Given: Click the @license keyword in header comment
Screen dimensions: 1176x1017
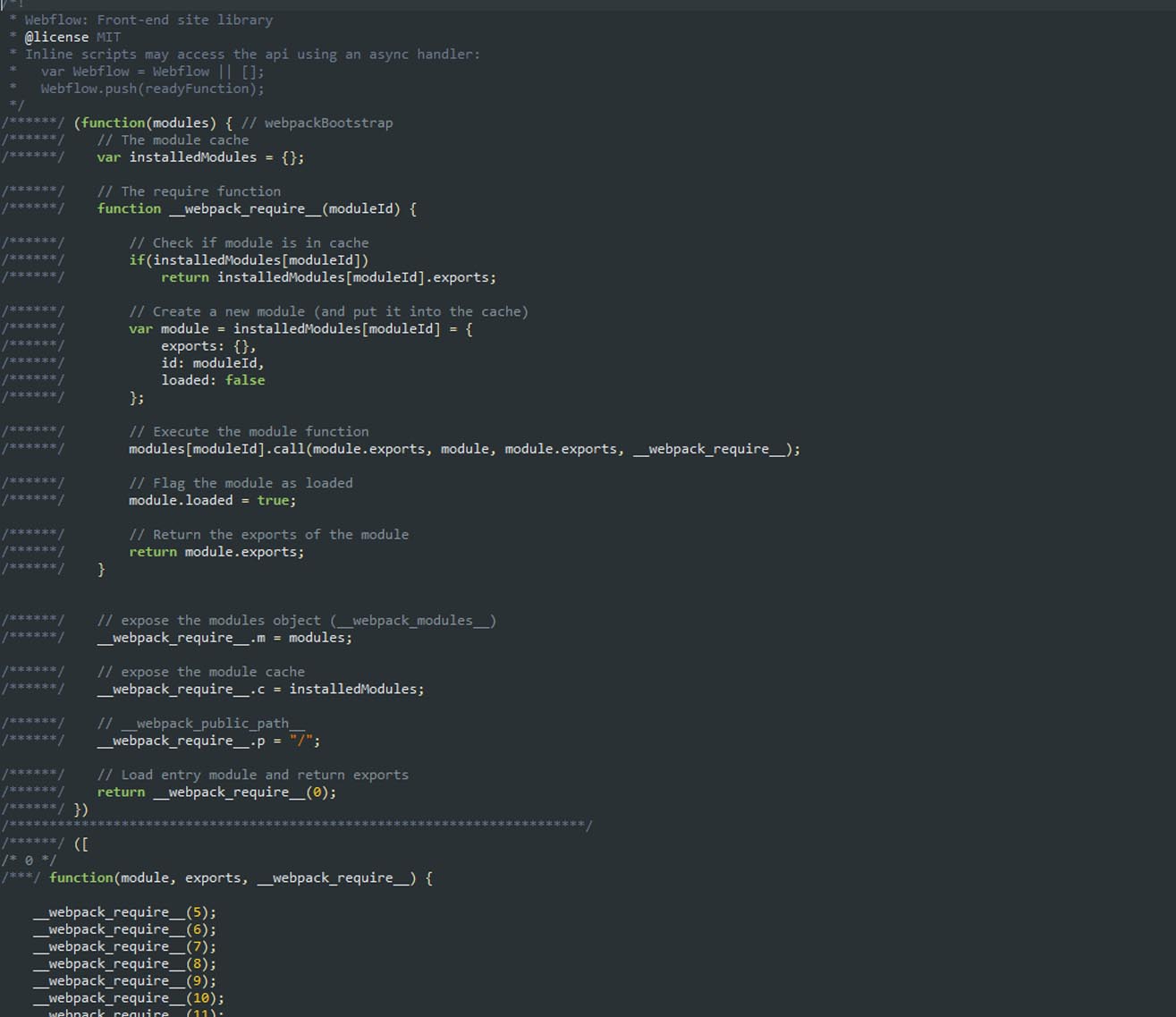Looking at the screenshot, I should tap(56, 37).
